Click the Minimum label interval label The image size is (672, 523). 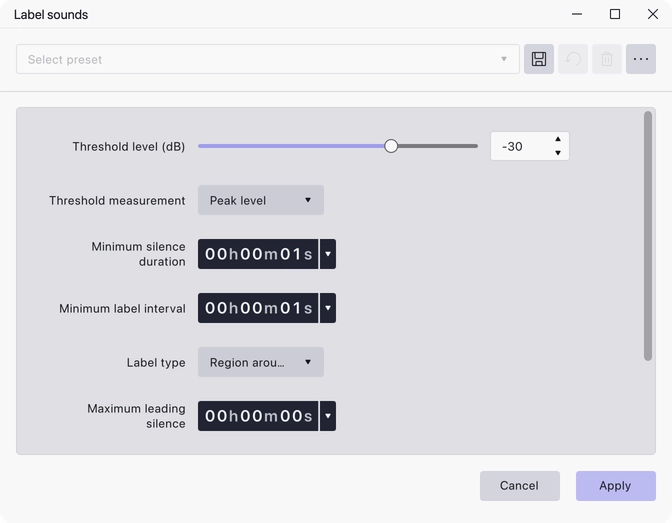point(122,309)
